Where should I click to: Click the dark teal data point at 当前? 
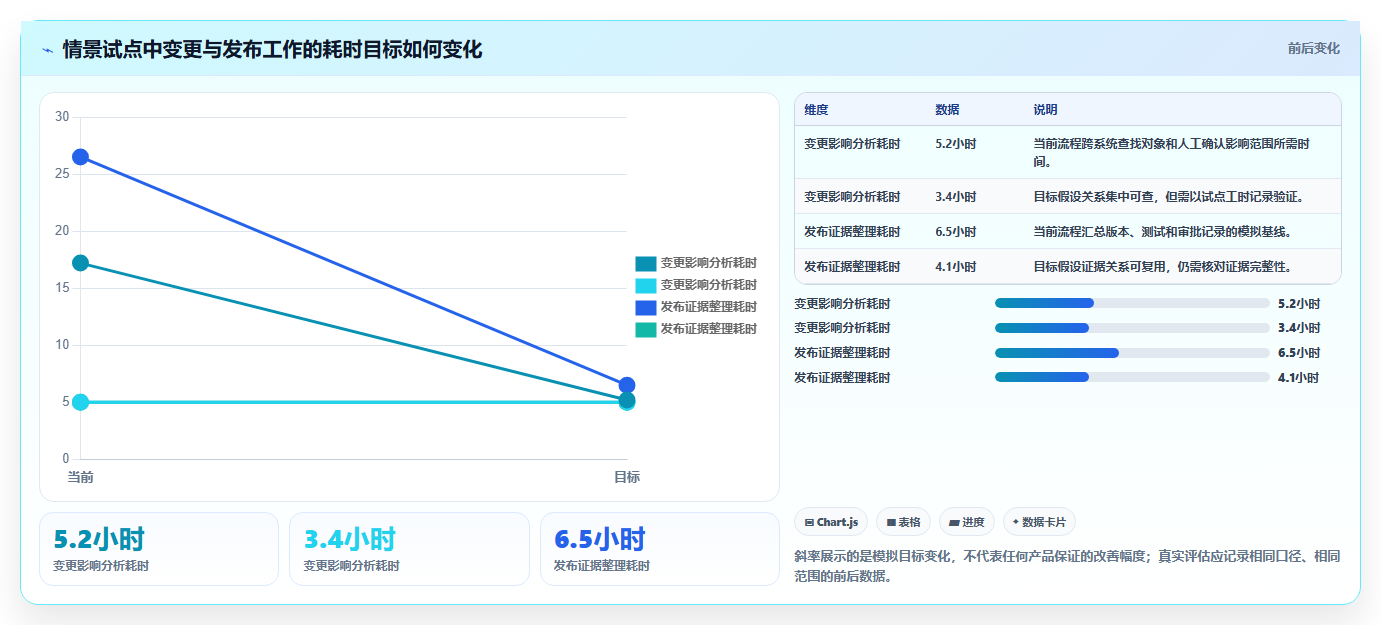[80, 263]
